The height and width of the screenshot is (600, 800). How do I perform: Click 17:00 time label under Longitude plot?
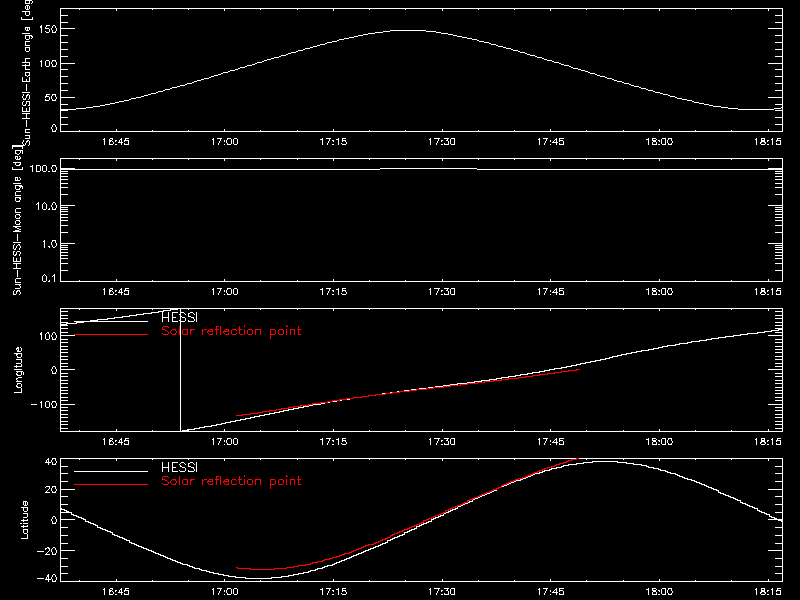click(224, 442)
